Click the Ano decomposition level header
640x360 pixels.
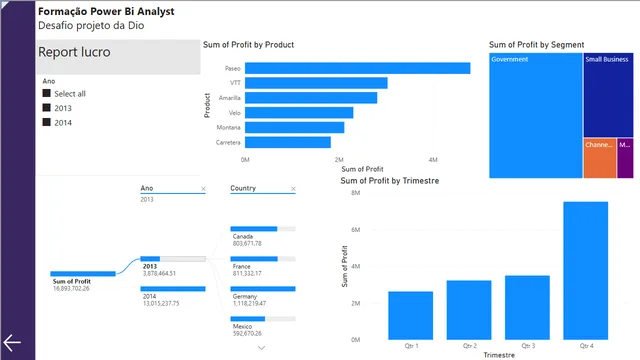pos(147,188)
